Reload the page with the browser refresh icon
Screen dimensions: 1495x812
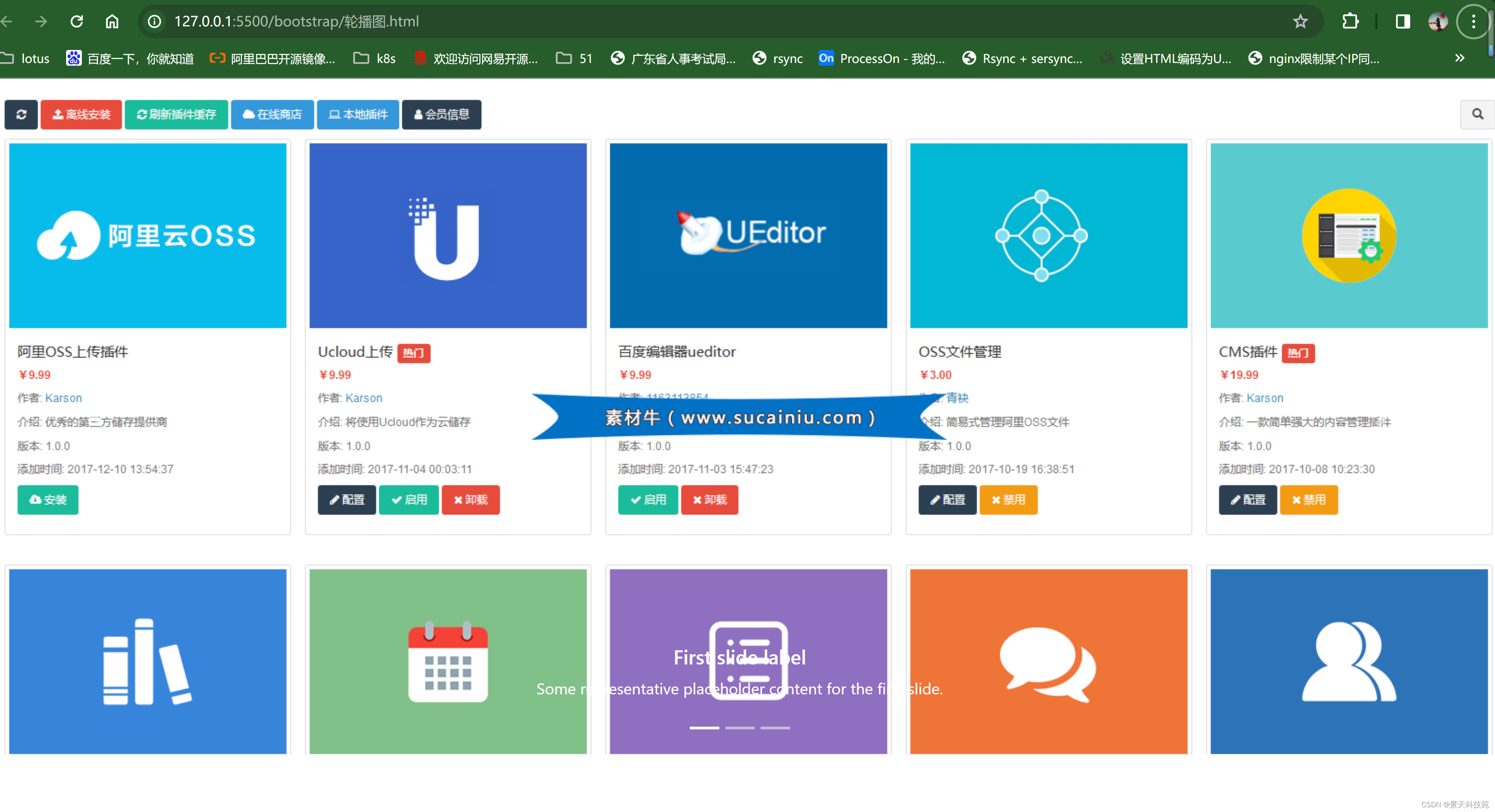pos(77,22)
